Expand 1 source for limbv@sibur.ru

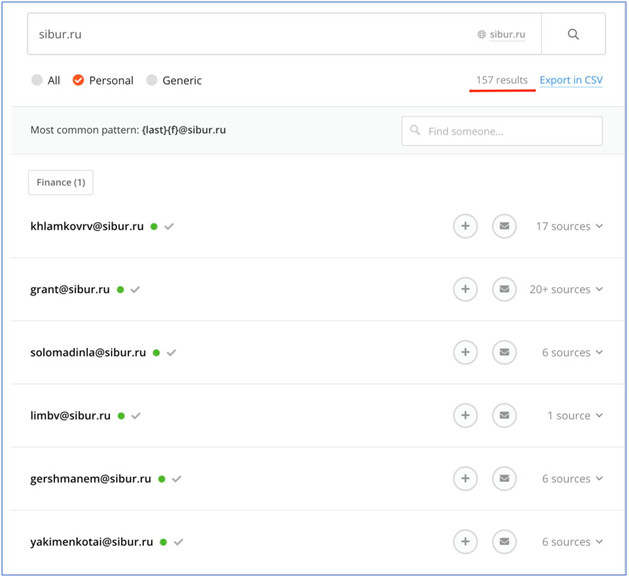574,416
